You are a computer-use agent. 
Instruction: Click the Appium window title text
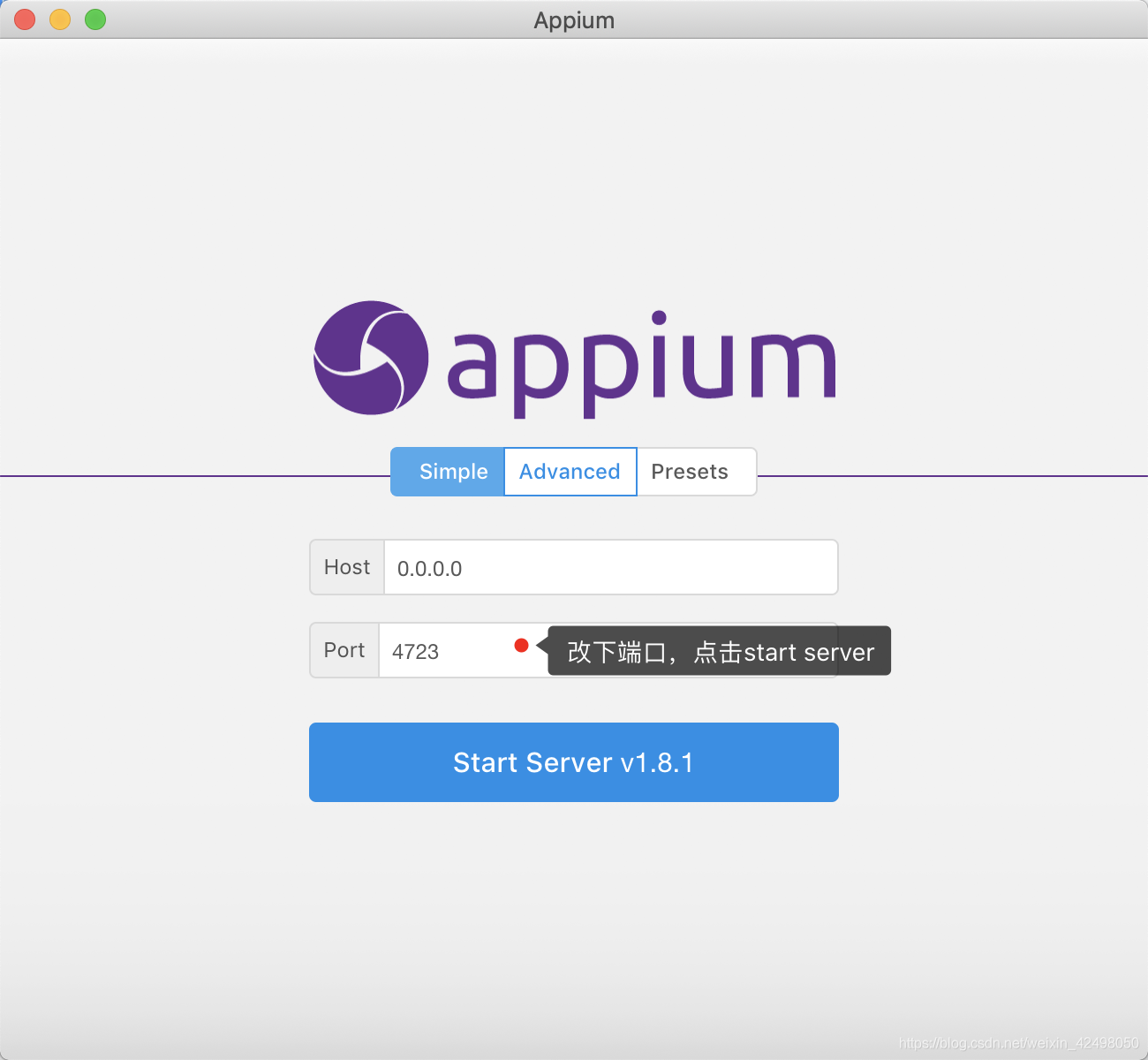point(574,20)
